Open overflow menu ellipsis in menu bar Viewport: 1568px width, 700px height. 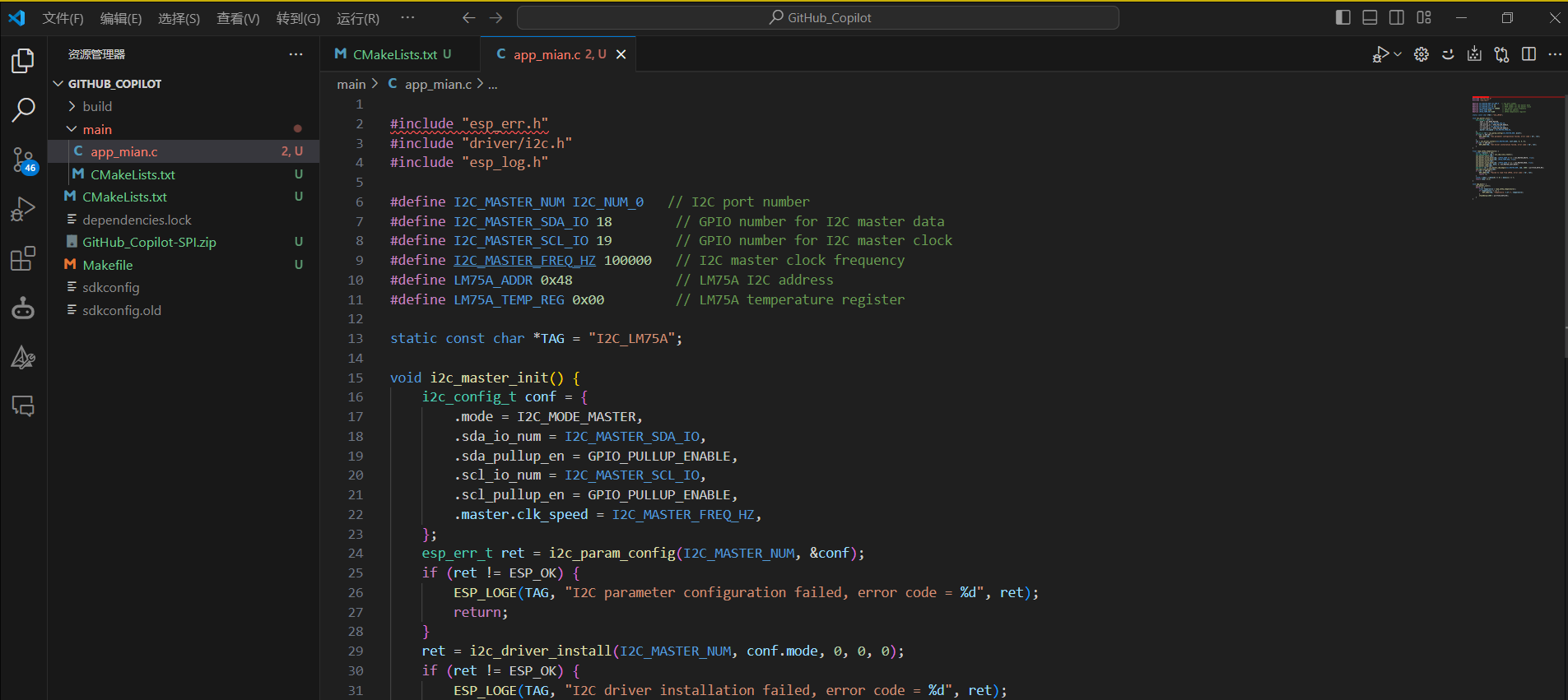coord(407,17)
